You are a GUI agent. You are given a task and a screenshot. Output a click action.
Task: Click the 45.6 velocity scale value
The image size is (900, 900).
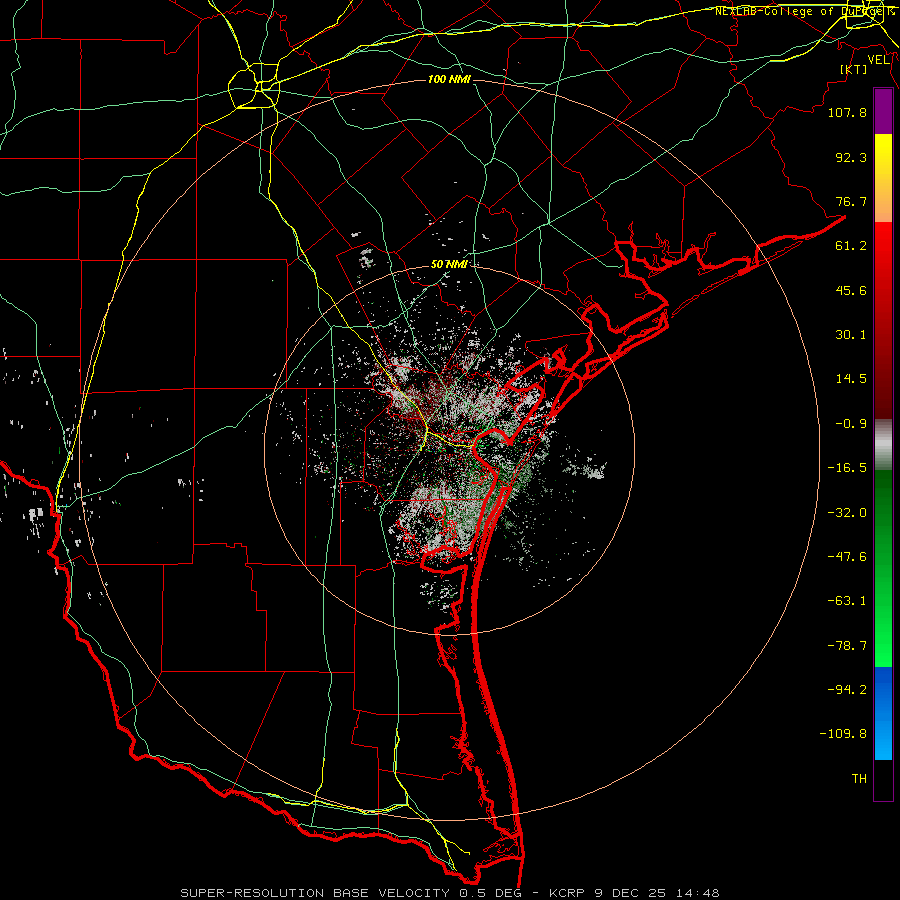coord(851,290)
